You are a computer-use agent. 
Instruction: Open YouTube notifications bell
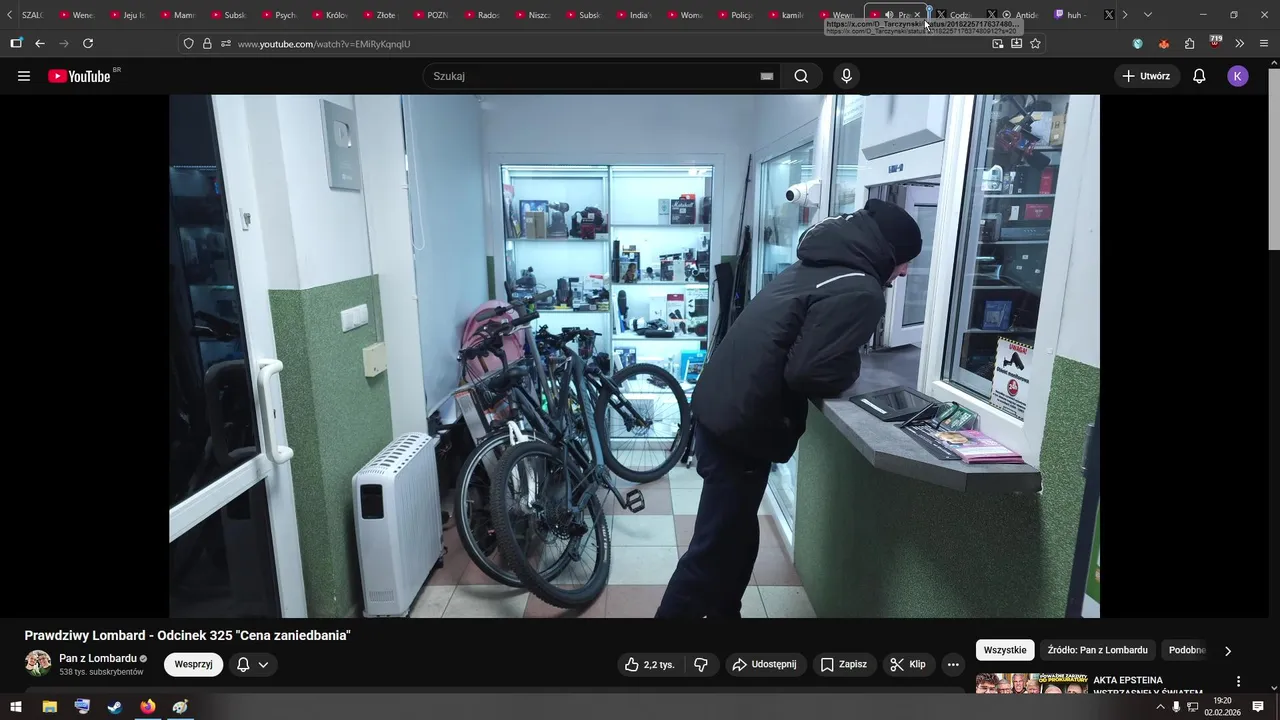pos(1199,76)
